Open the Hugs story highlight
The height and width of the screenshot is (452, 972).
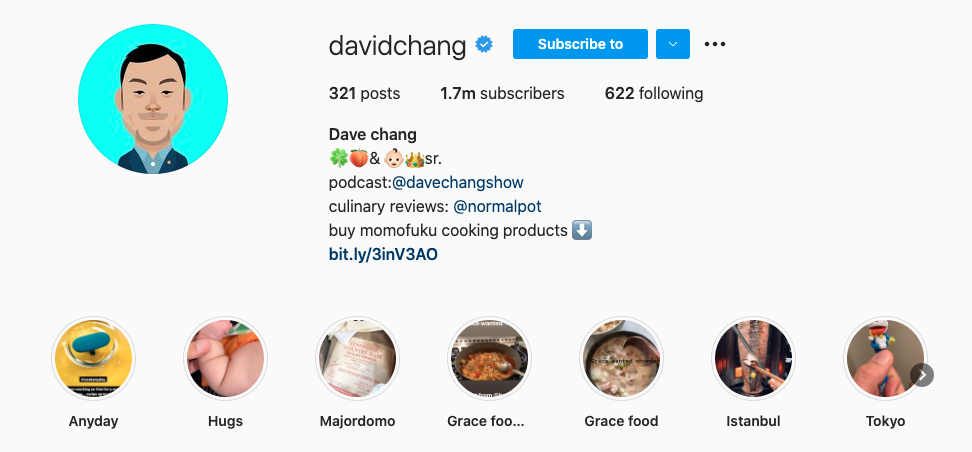tap(226, 358)
